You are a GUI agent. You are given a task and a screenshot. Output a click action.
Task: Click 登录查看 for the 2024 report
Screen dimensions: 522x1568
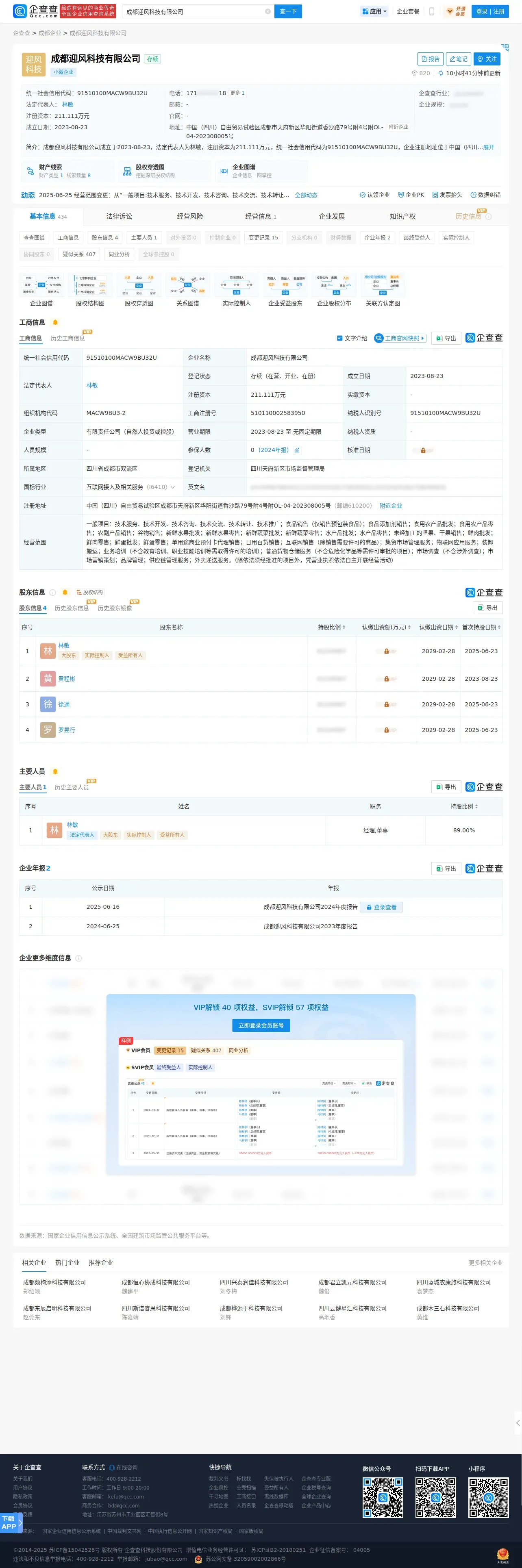coord(381,907)
